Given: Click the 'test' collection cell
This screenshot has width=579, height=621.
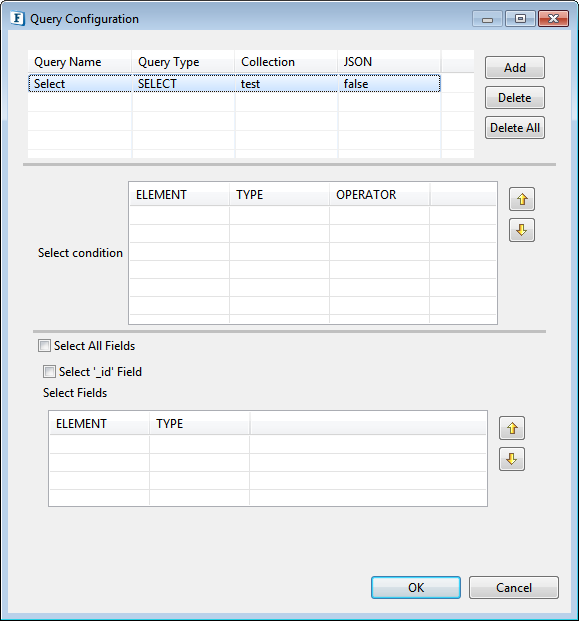Looking at the screenshot, I should pos(287,84).
